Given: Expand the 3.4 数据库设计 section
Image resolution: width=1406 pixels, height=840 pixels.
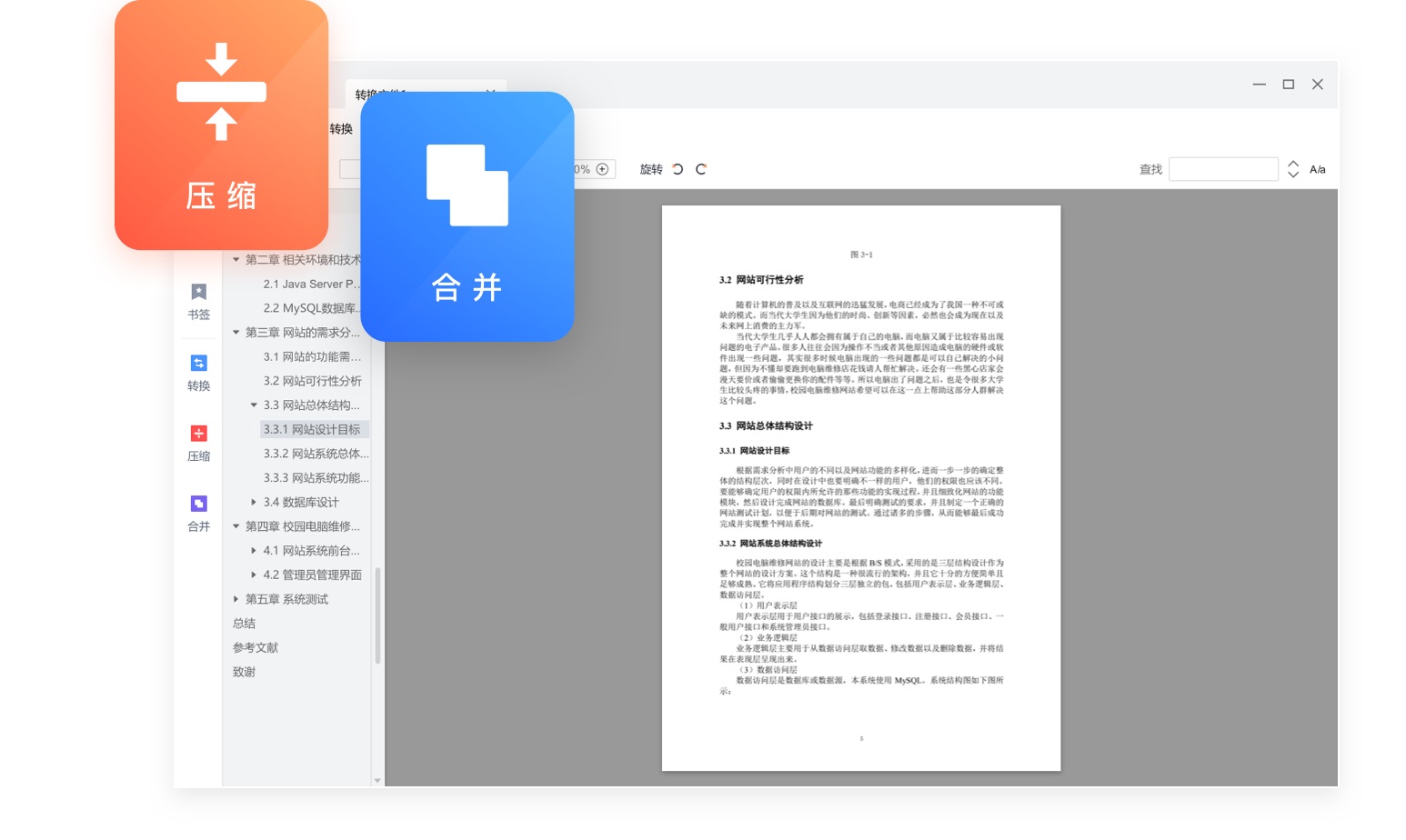Looking at the screenshot, I should click(254, 502).
